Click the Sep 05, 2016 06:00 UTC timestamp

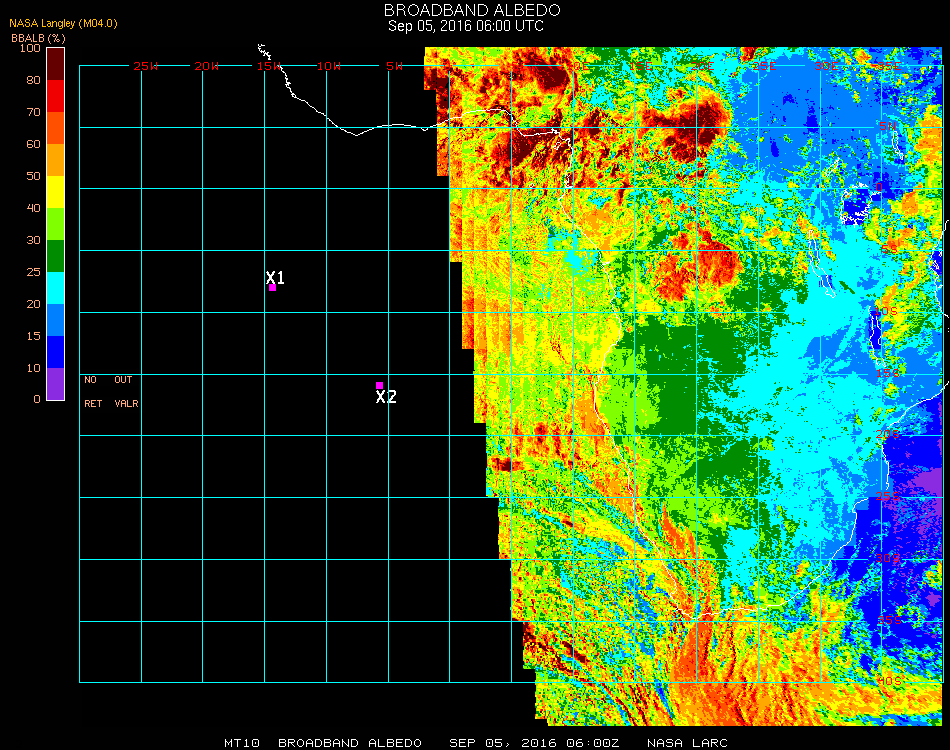[x=466, y=26]
